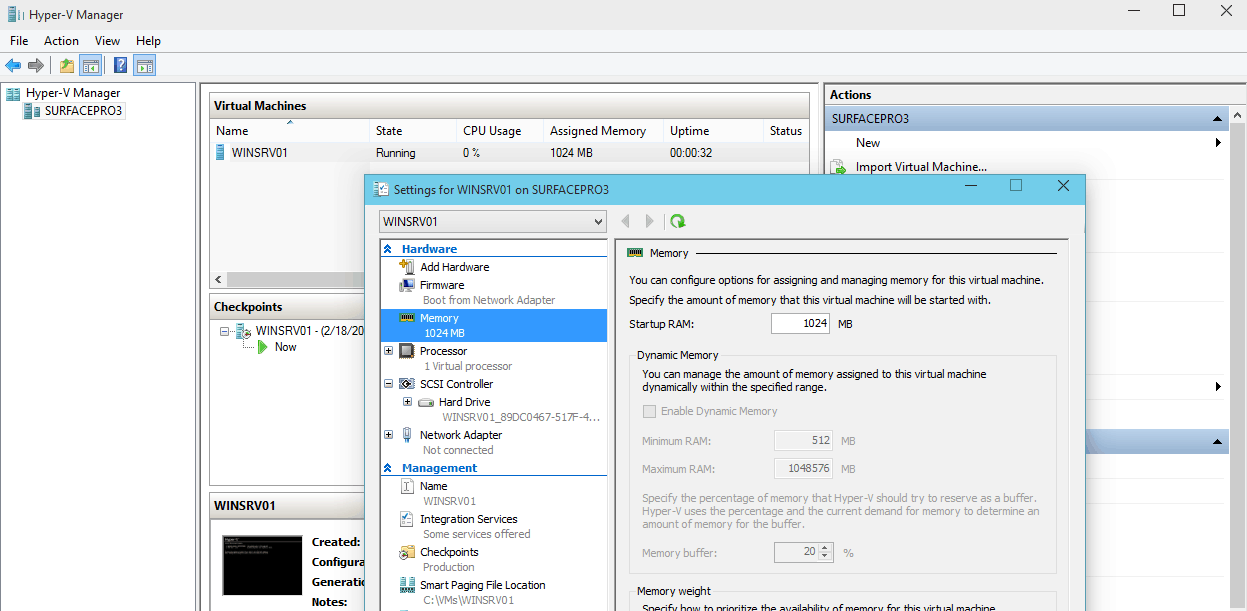The height and width of the screenshot is (611, 1247).
Task: Select SURFACEPRO3 server in console tree
Action: point(83,111)
